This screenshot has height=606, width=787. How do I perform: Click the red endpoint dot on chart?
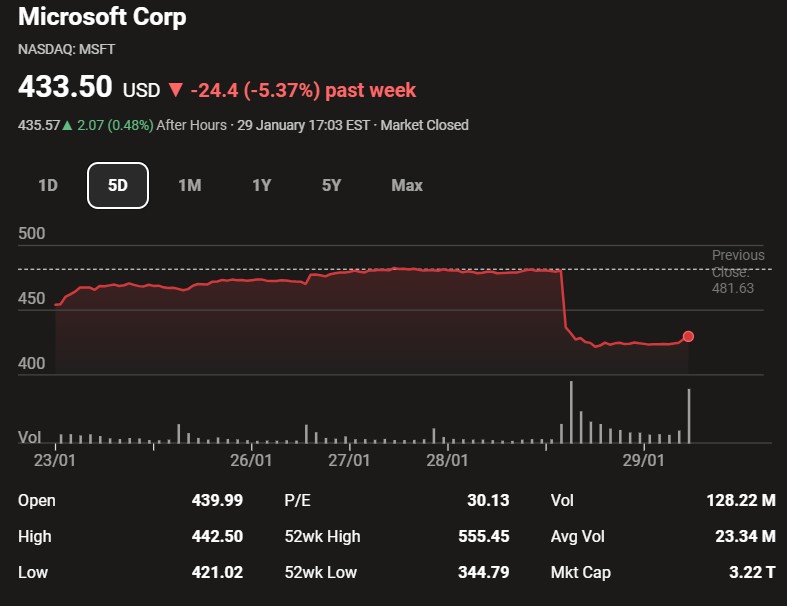[x=688, y=337]
